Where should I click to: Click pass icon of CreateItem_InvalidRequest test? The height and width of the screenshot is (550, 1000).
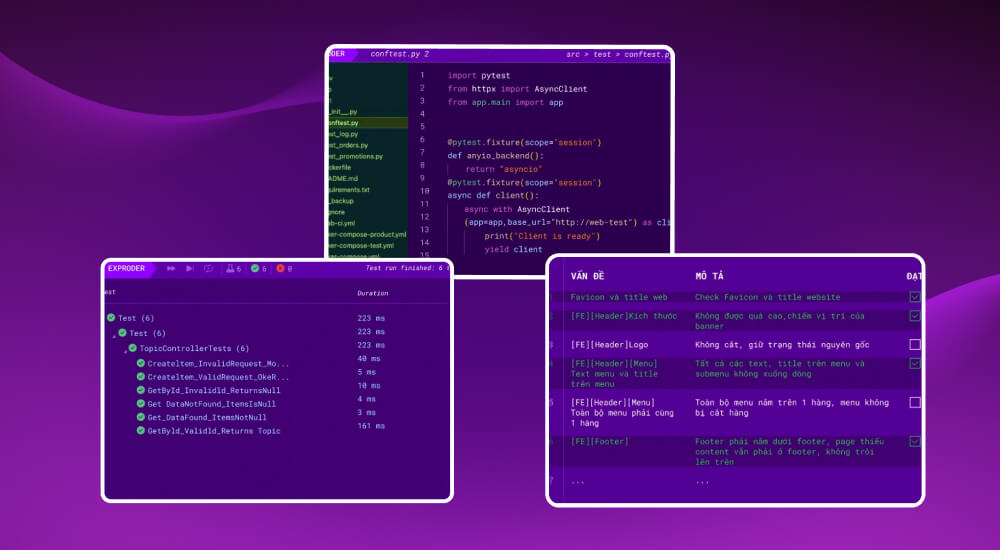[x=141, y=363]
